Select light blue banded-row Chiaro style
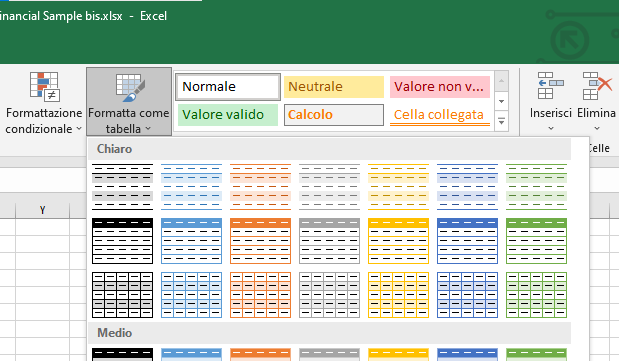Image resolution: width=619 pixels, height=361 pixels. 191,187
